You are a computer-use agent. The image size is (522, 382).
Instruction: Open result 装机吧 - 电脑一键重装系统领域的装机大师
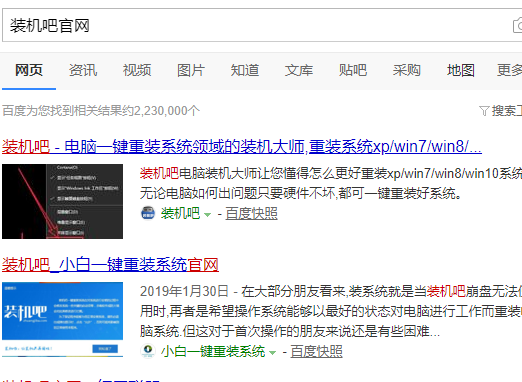click(242, 147)
